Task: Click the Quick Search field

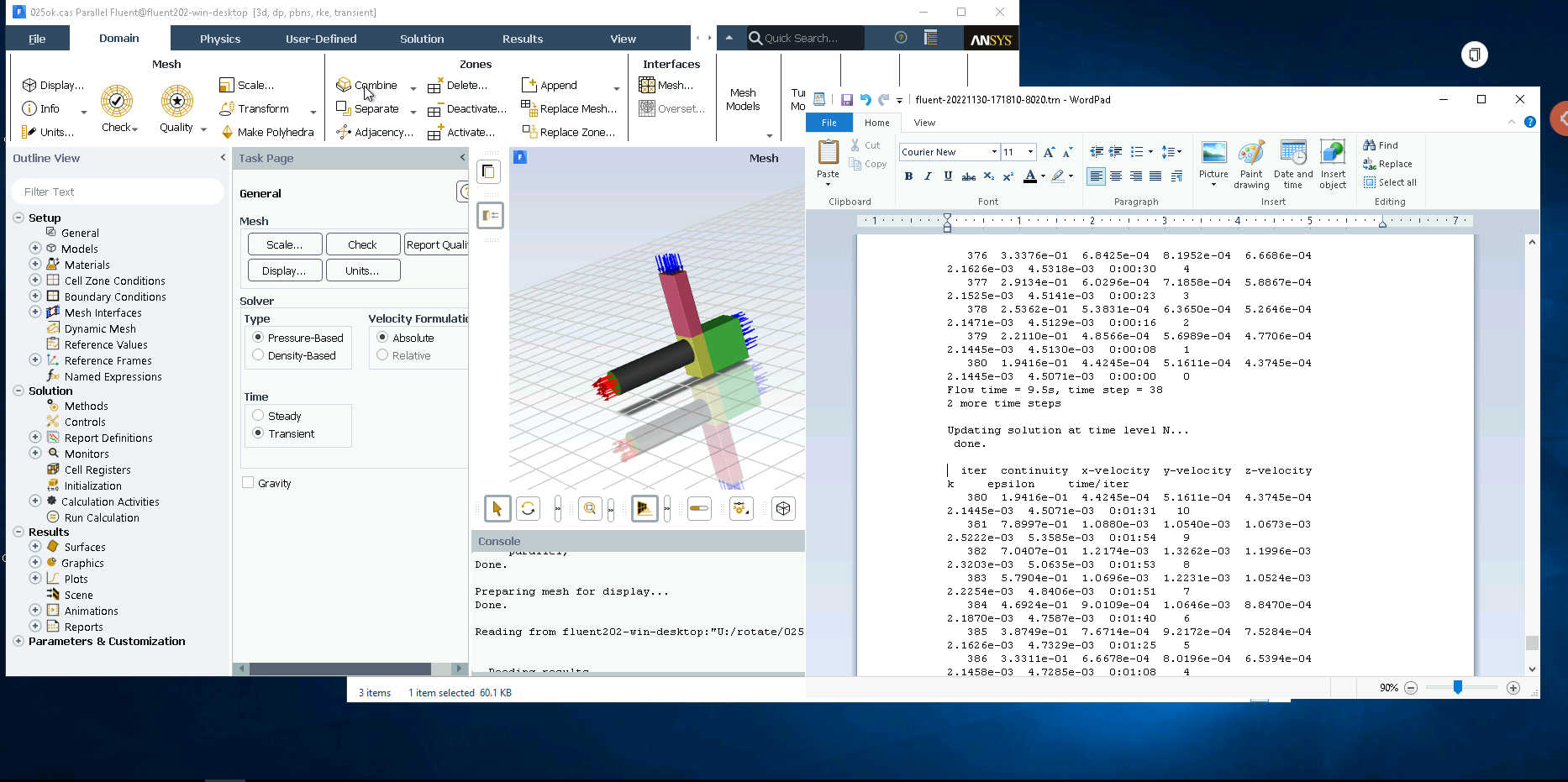Action: point(805,38)
